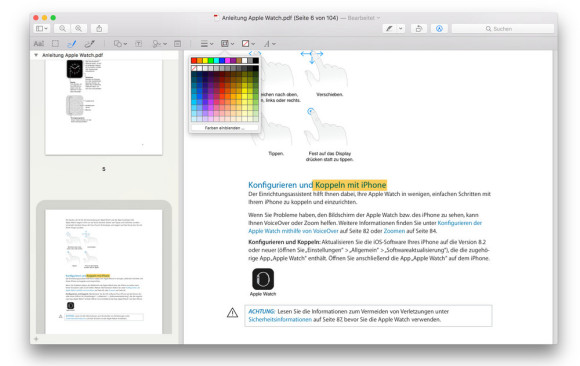Select the text selection tool
This screenshot has width=580, height=366.
coord(39,44)
